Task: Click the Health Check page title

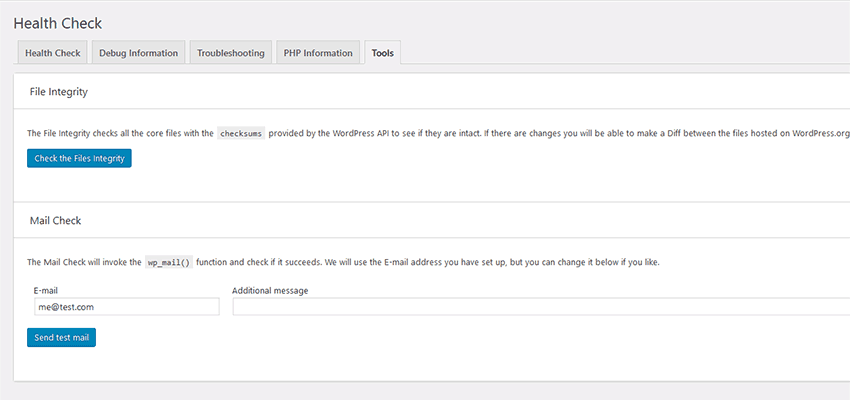Action: pos(58,23)
